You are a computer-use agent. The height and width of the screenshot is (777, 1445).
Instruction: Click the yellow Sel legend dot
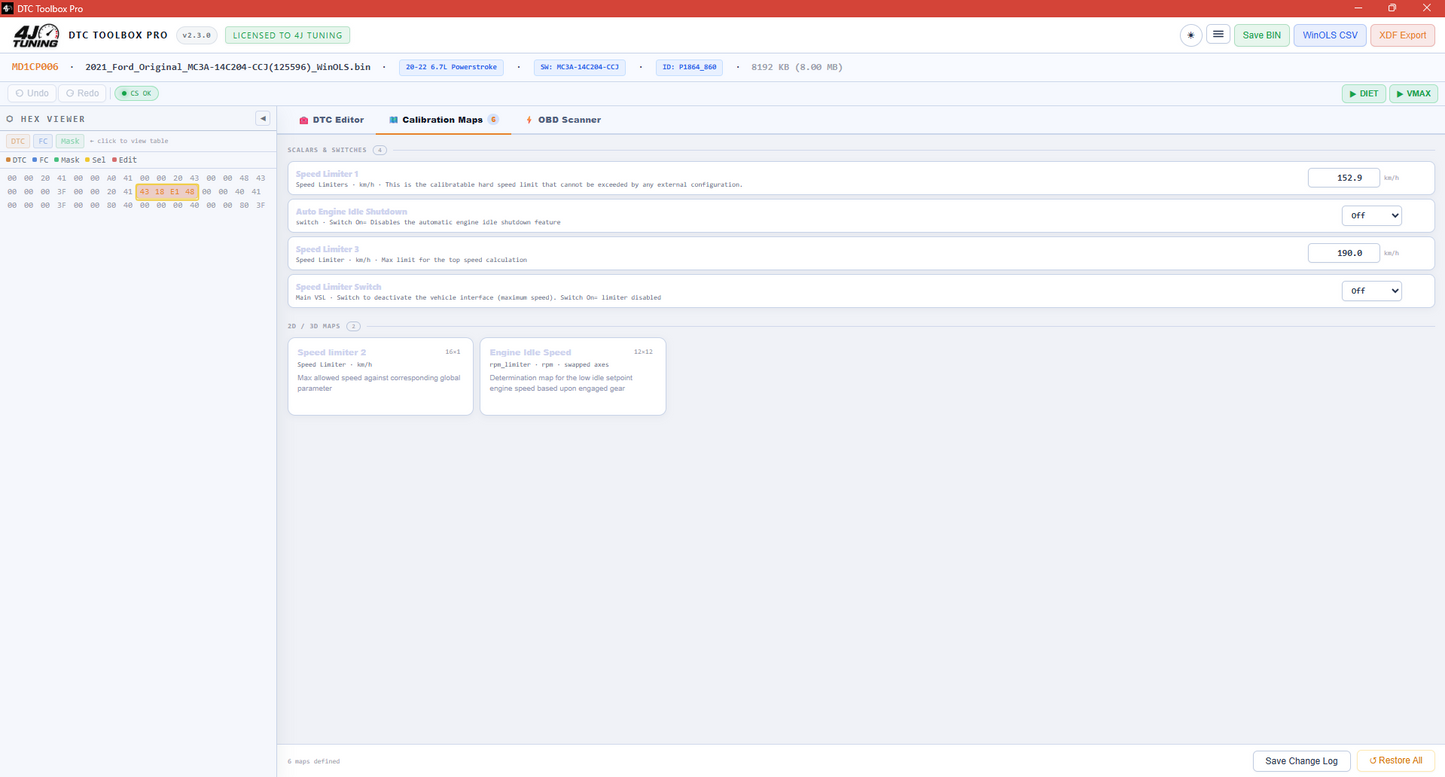[x=87, y=160]
